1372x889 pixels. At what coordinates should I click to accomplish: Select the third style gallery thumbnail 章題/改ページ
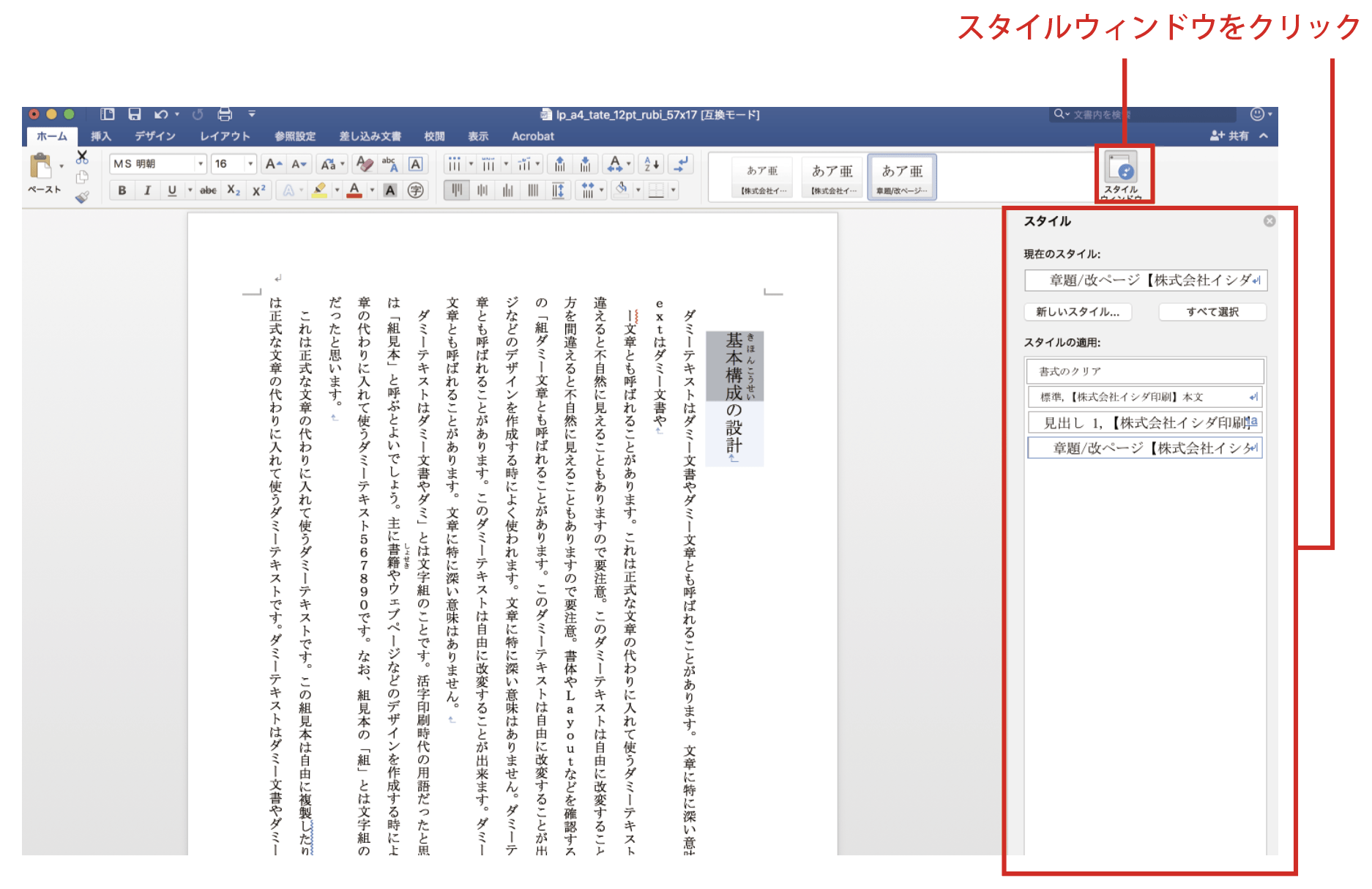[902, 176]
